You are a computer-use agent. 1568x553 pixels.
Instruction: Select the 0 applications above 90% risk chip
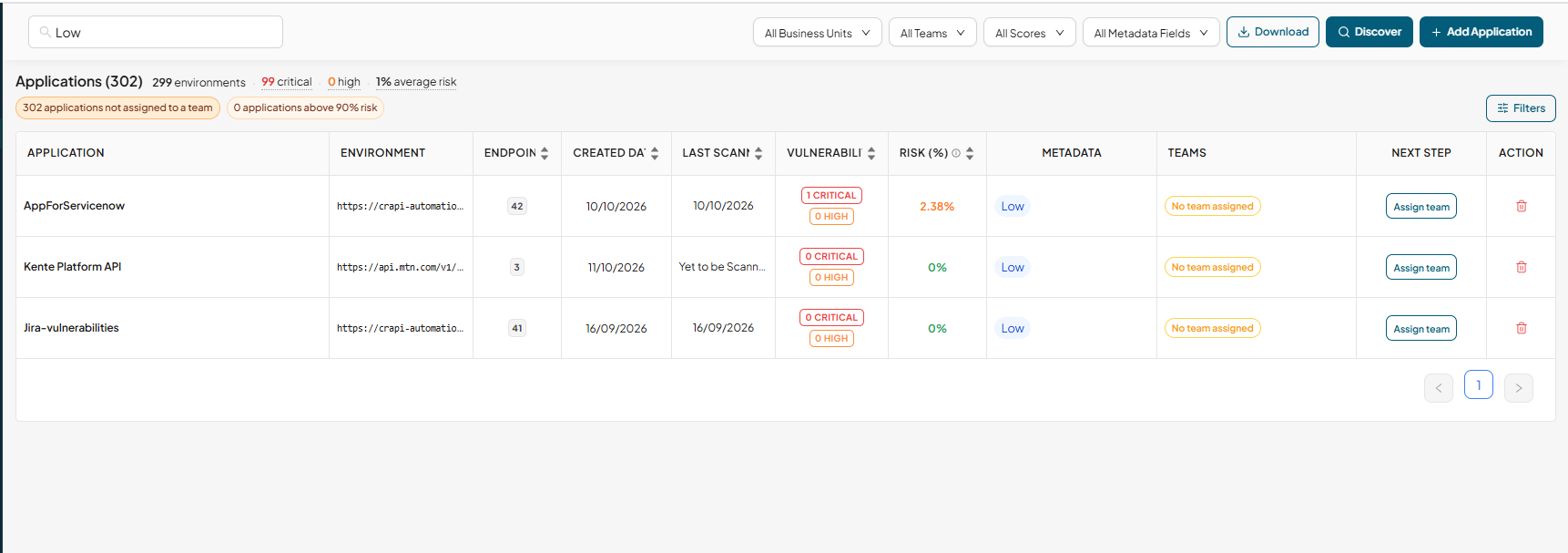point(305,108)
